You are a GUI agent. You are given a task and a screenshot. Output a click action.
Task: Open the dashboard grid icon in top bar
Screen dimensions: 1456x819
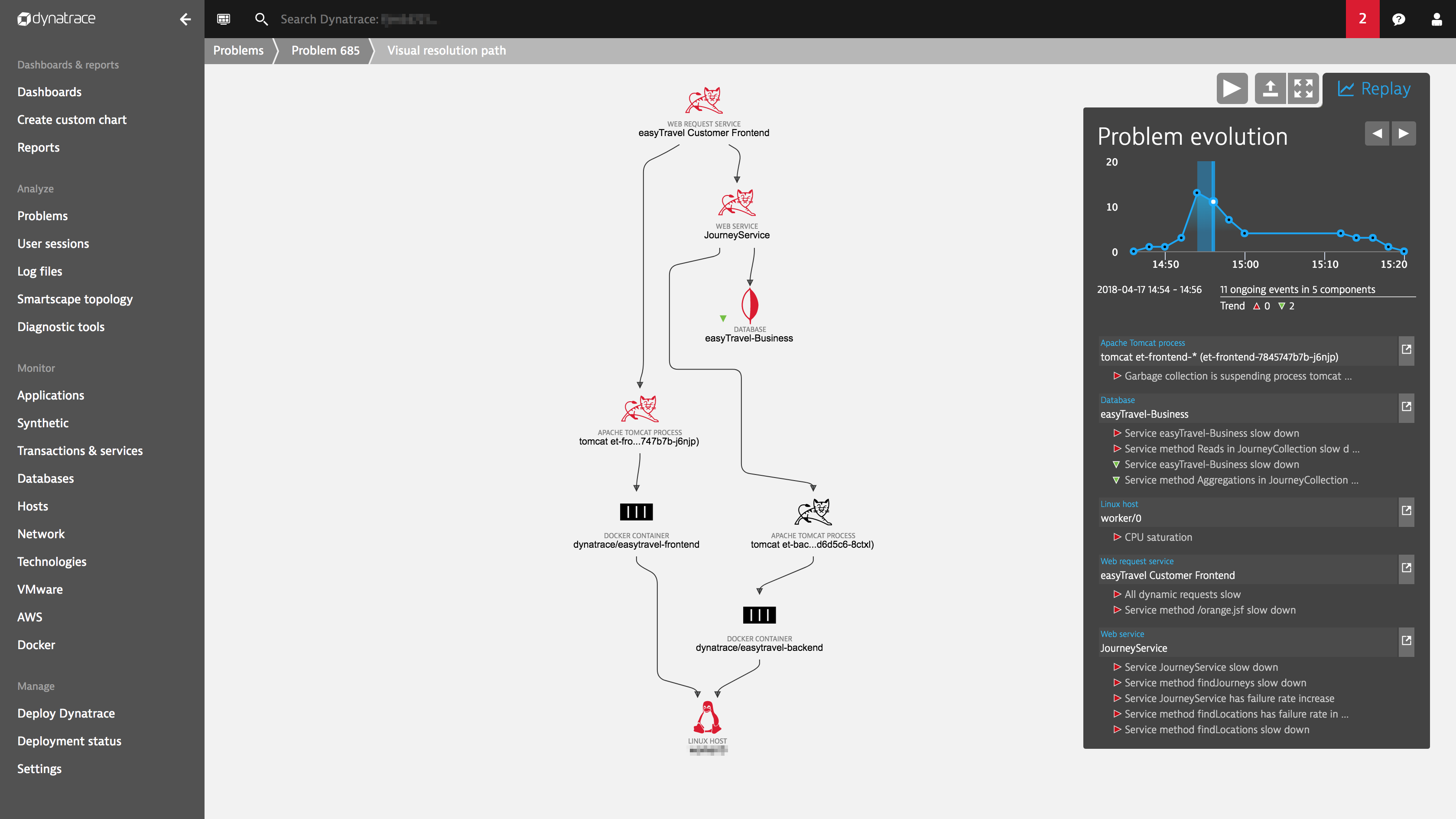pyautogui.click(x=224, y=19)
